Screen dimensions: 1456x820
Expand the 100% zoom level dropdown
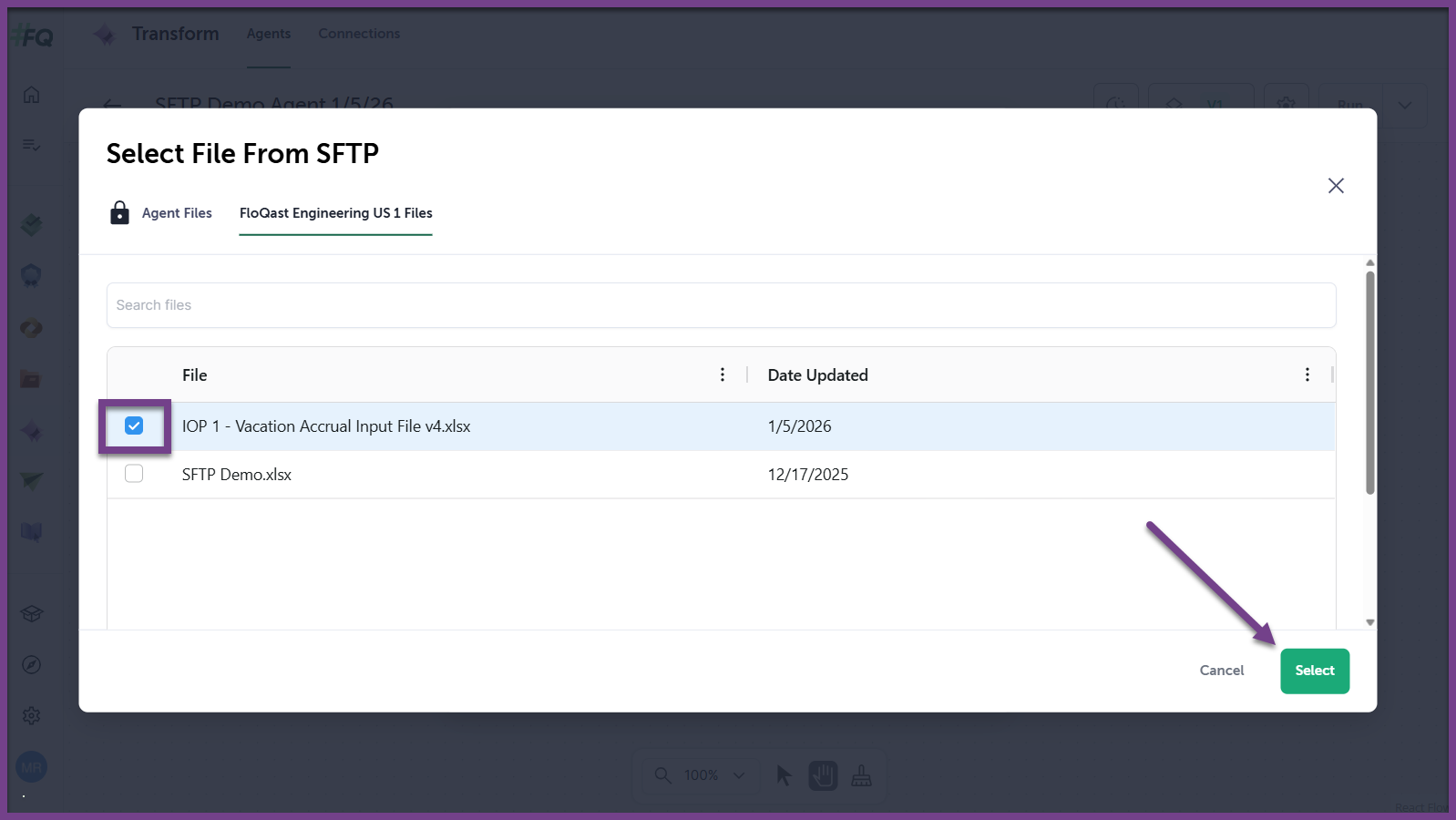pos(739,775)
